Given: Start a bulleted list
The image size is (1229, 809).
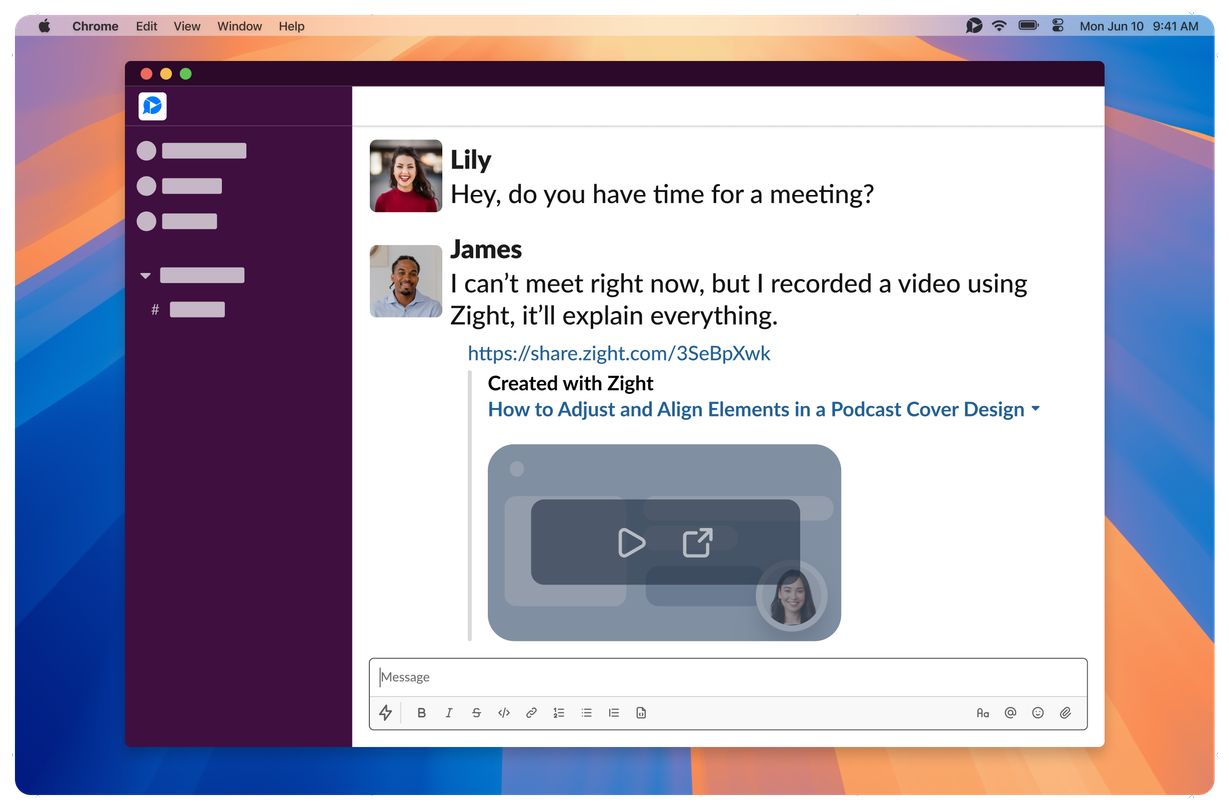Looking at the screenshot, I should click(586, 713).
